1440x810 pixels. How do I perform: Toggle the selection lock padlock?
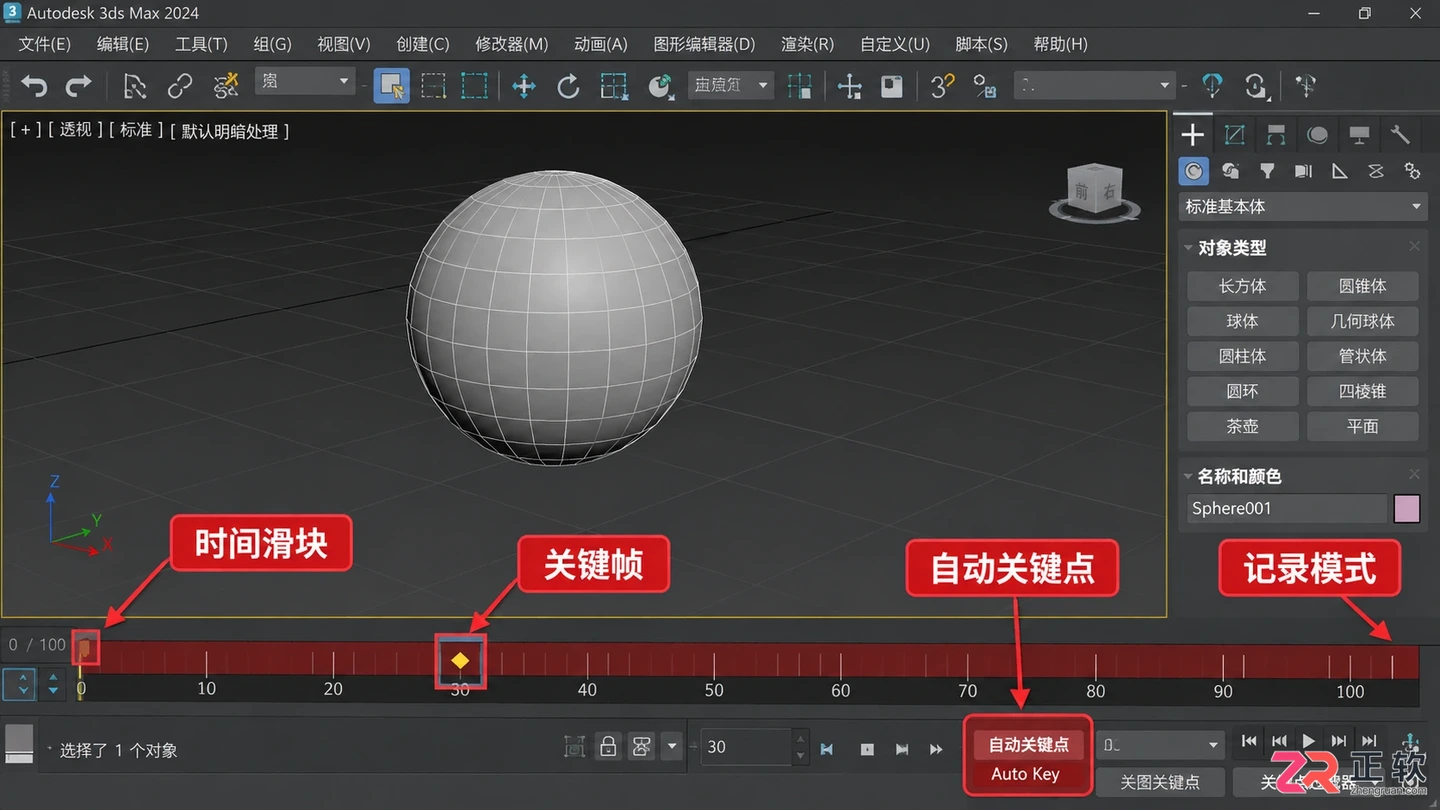(x=607, y=746)
